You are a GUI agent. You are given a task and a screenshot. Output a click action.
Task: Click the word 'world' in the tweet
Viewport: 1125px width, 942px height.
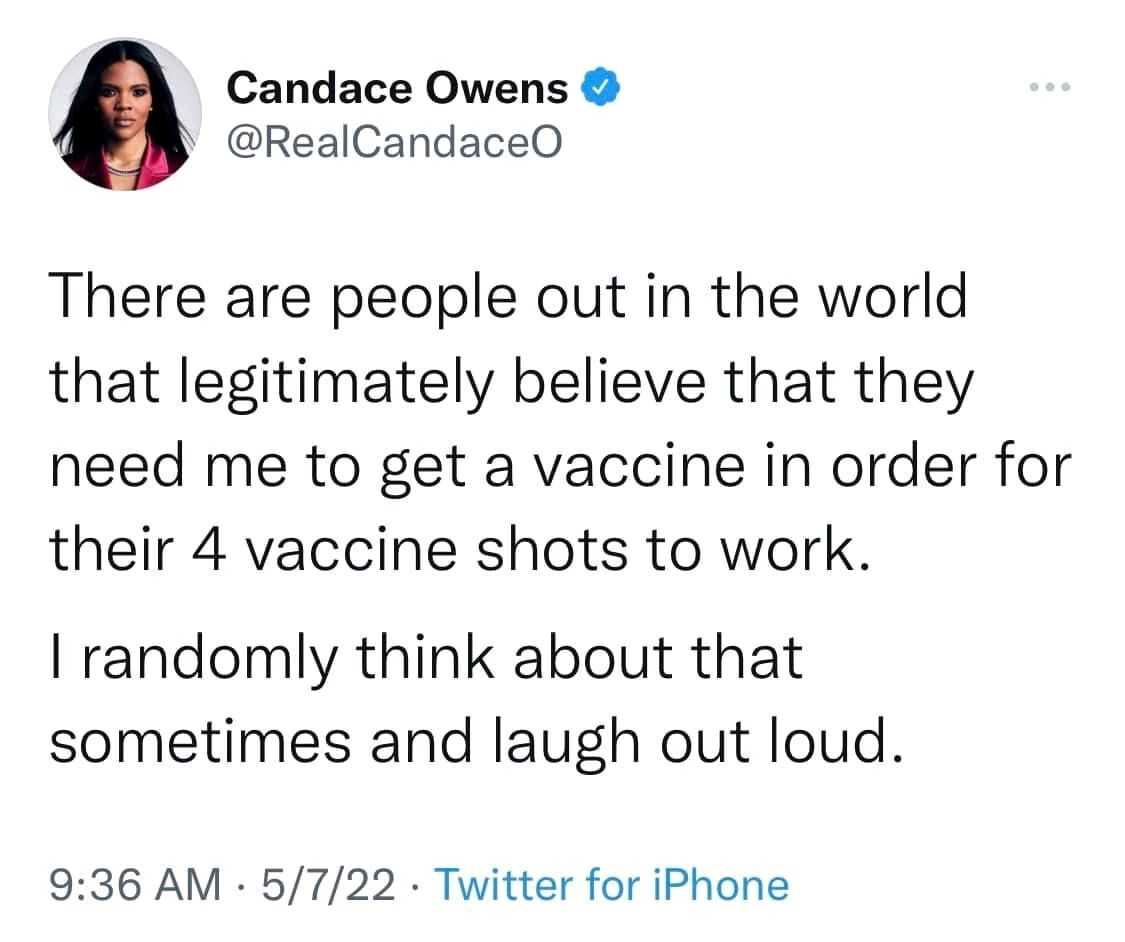[x=894, y=297]
